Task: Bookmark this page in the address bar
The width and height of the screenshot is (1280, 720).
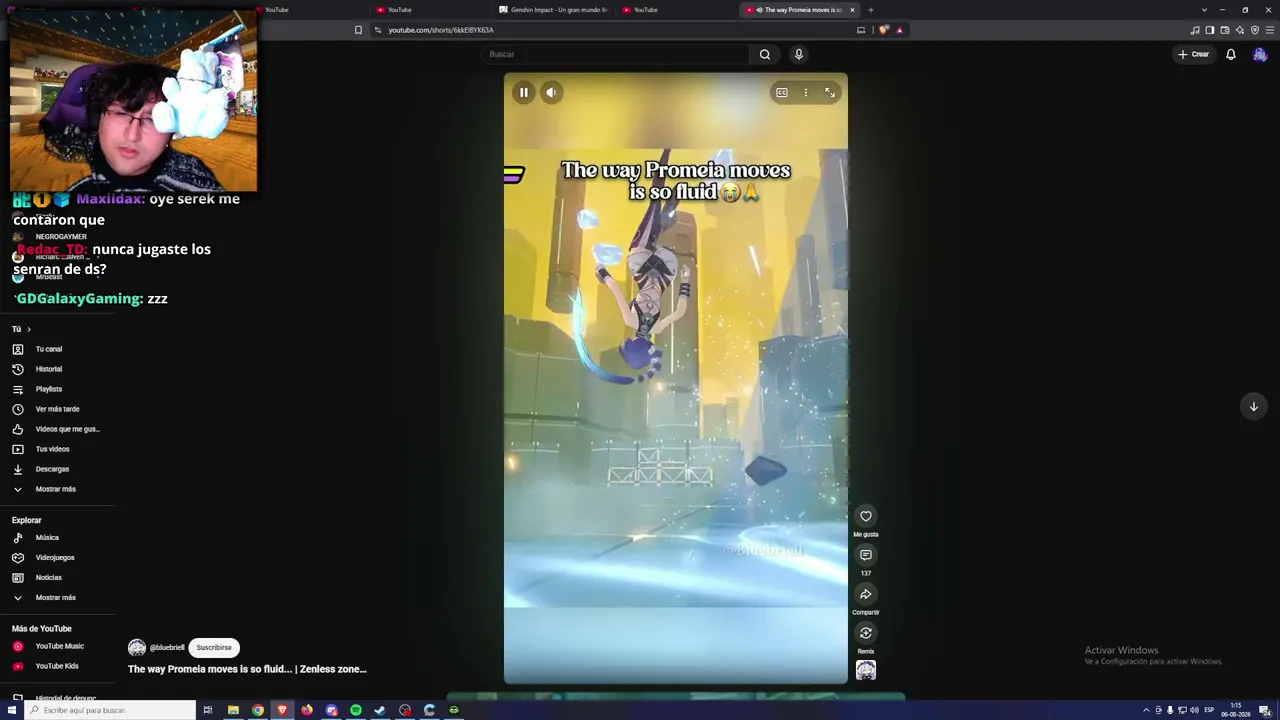Action: pyautogui.click(x=359, y=30)
